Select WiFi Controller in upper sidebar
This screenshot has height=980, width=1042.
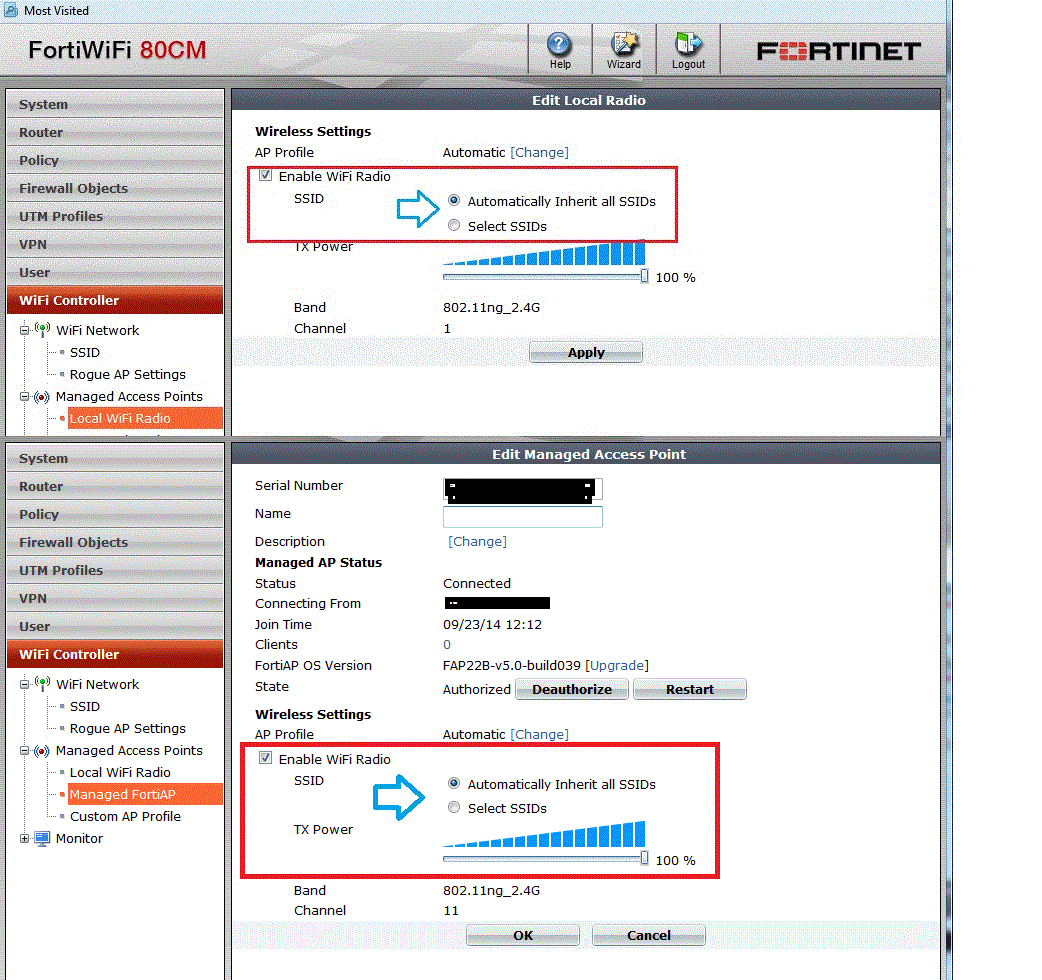(x=115, y=300)
